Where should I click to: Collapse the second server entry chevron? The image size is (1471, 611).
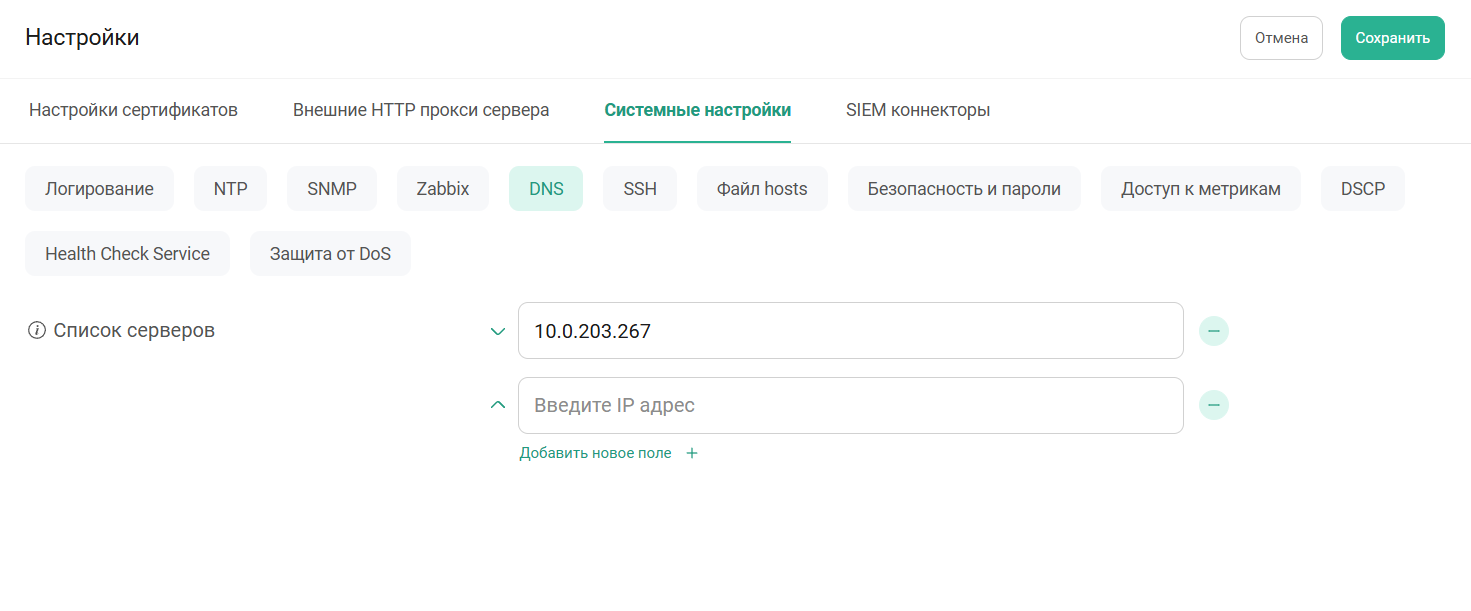coord(497,405)
